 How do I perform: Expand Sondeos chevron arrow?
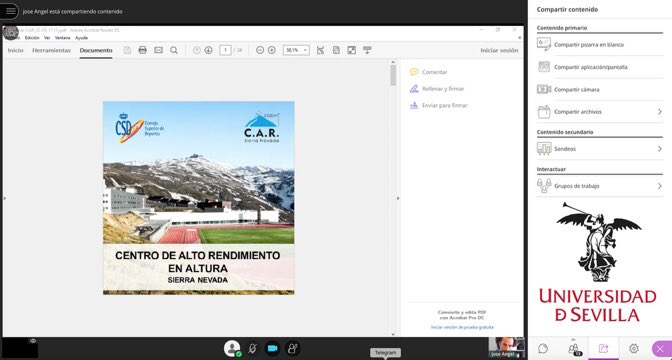tap(660, 149)
